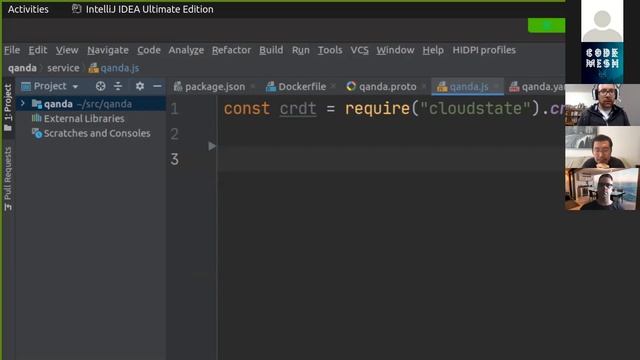Click the require call in code
This screenshot has height=360, width=640.
tap(377, 109)
